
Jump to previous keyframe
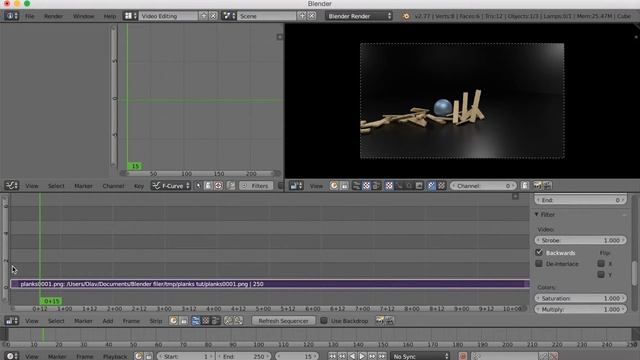tap(342, 356)
